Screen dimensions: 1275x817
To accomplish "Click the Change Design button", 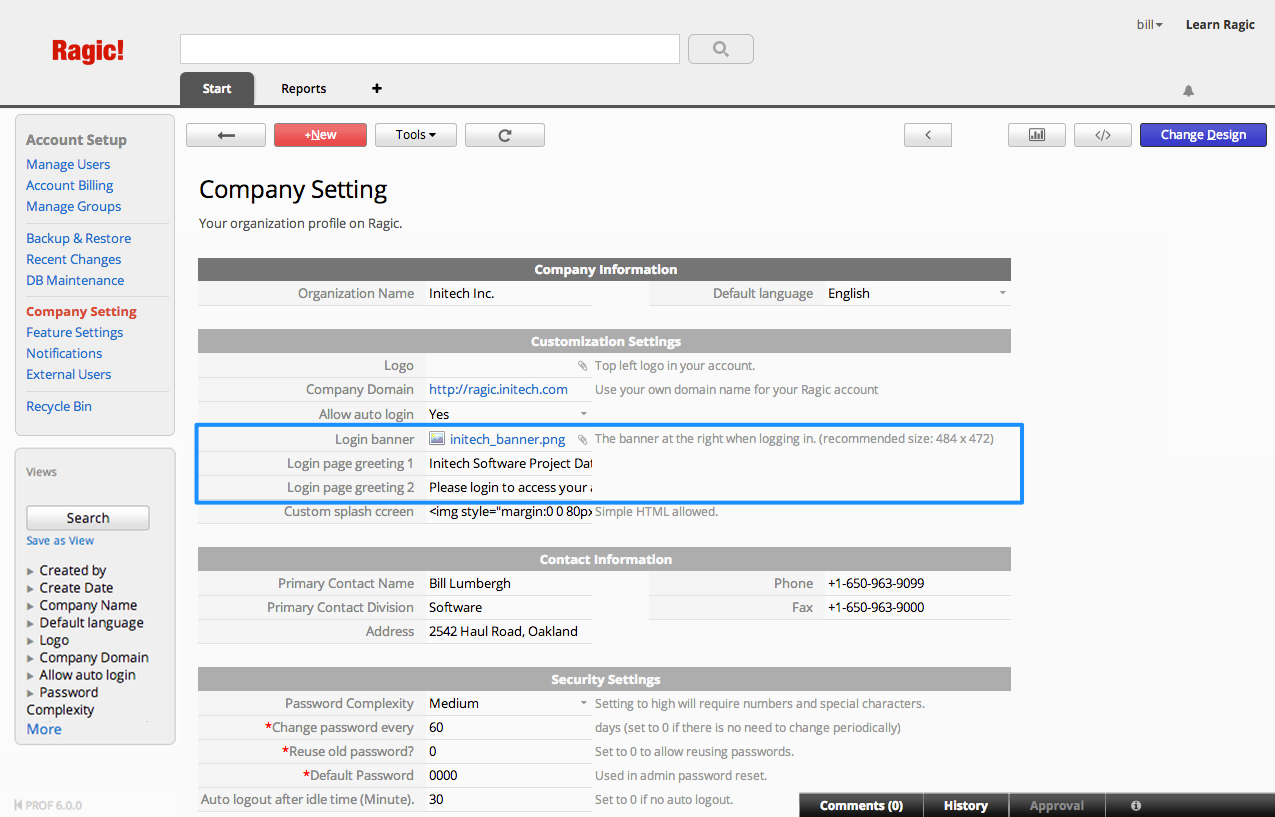I will click(x=1203, y=135).
